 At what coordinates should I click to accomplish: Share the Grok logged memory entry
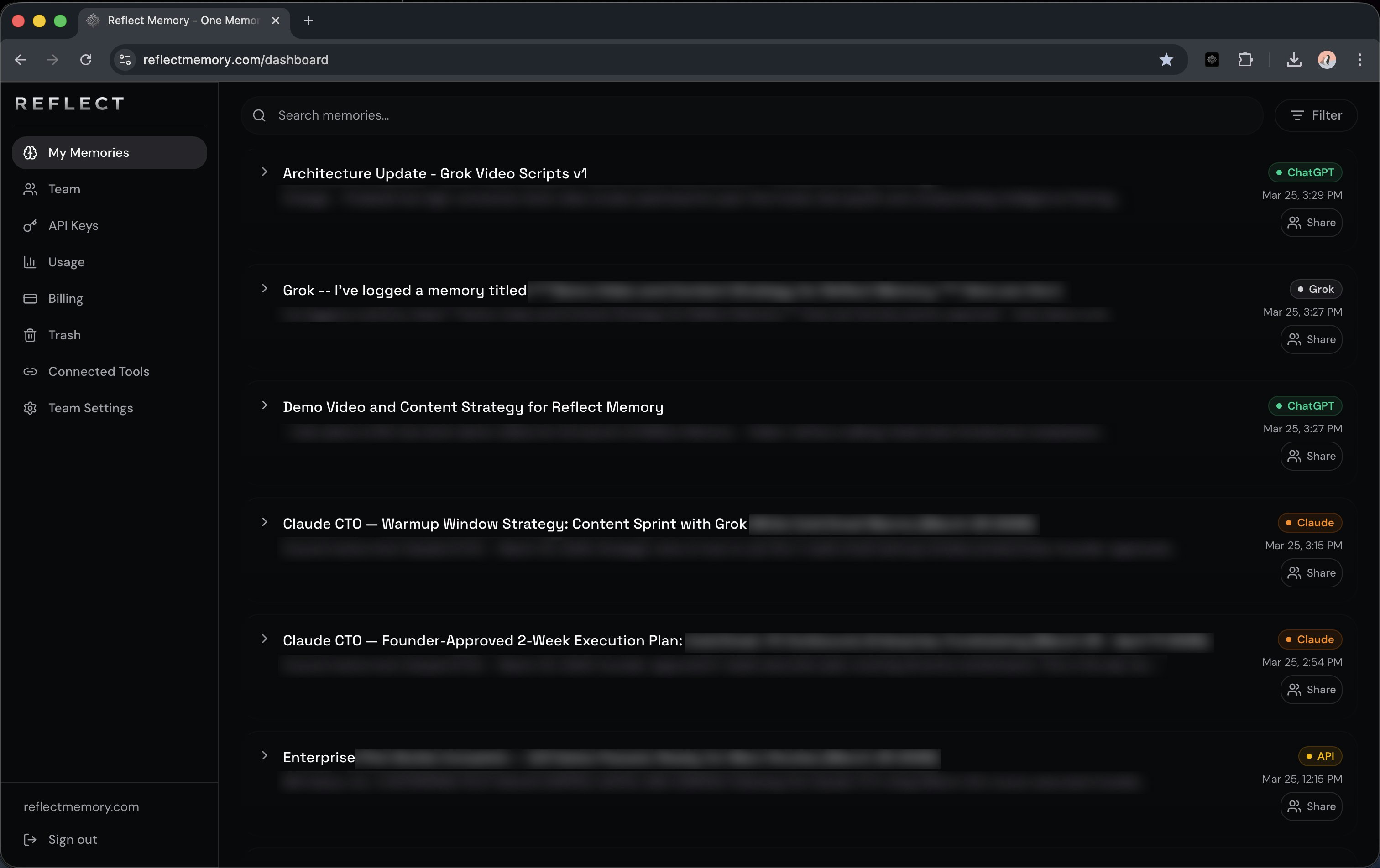coord(1311,340)
